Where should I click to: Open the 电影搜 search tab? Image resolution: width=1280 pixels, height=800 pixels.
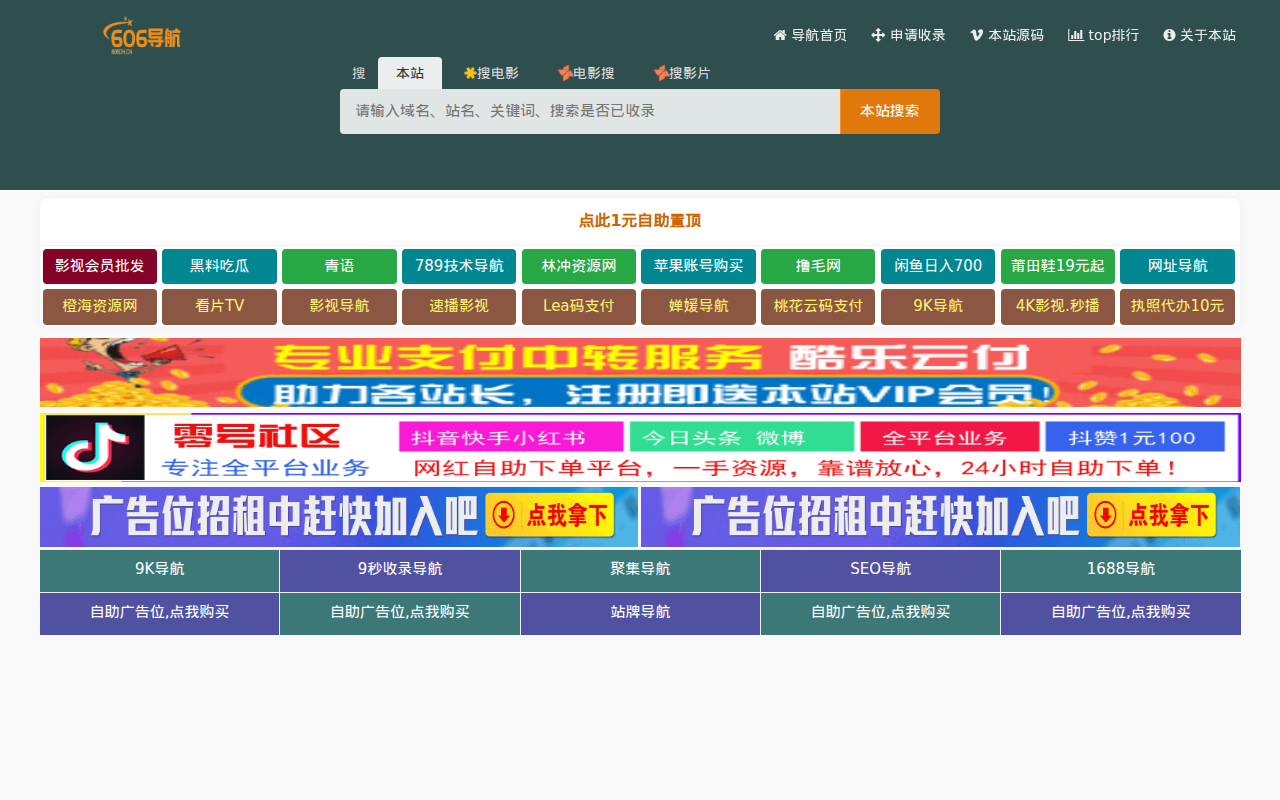pyautogui.click(x=586, y=73)
